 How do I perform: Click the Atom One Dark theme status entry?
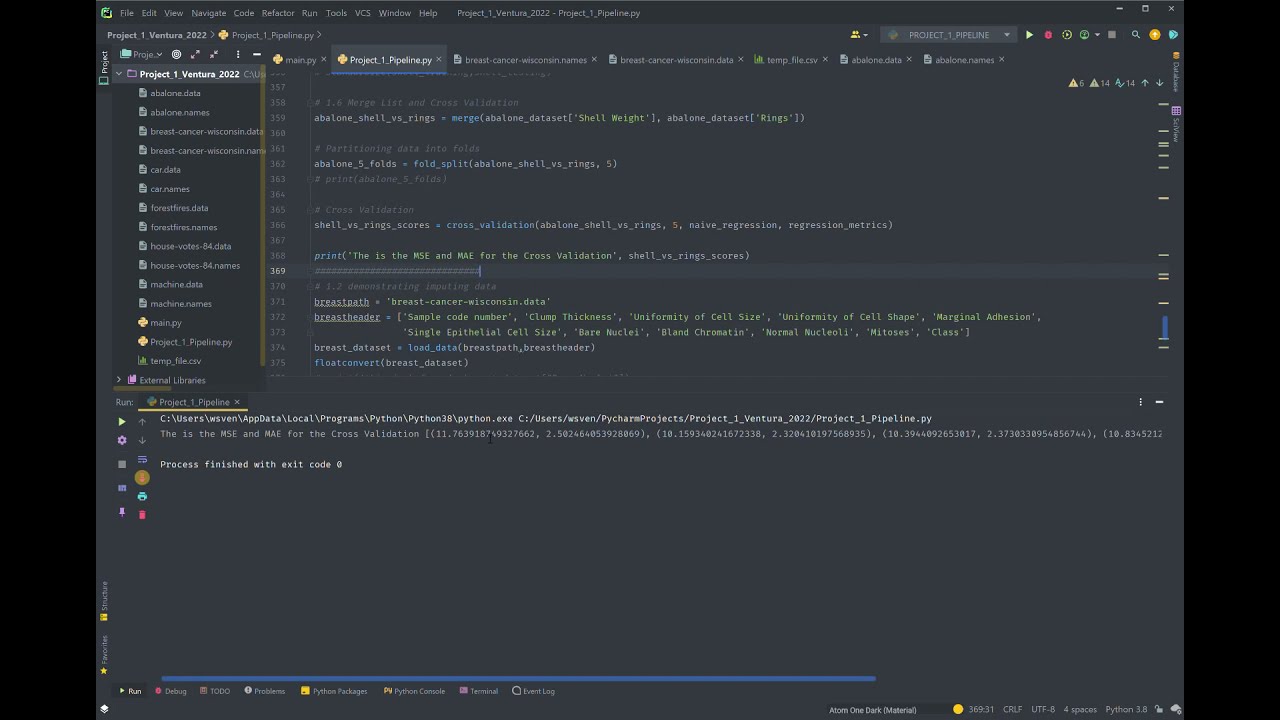click(x=872, y=710)
